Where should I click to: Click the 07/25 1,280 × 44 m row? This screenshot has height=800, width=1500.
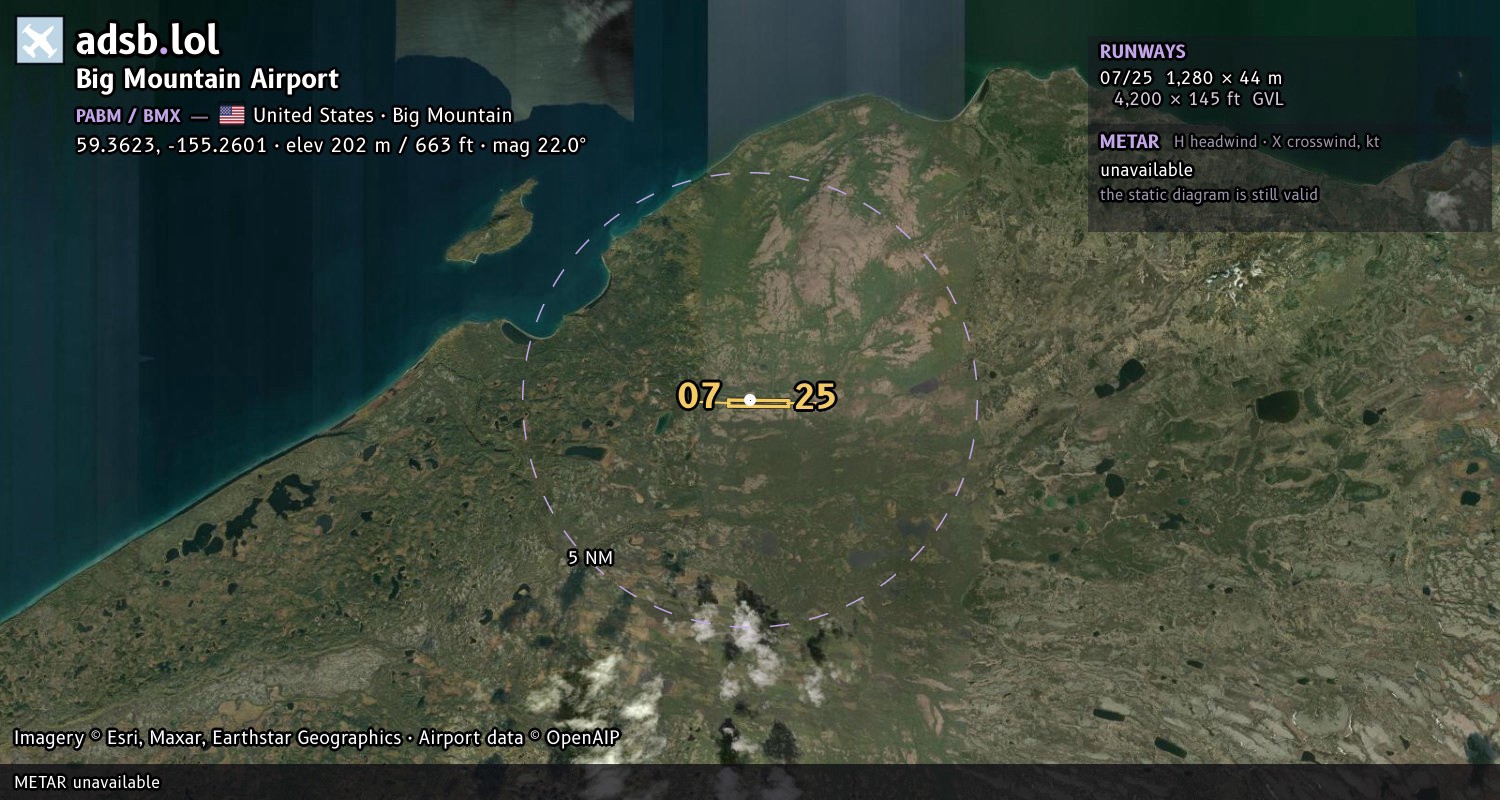tap(1190, 77)
